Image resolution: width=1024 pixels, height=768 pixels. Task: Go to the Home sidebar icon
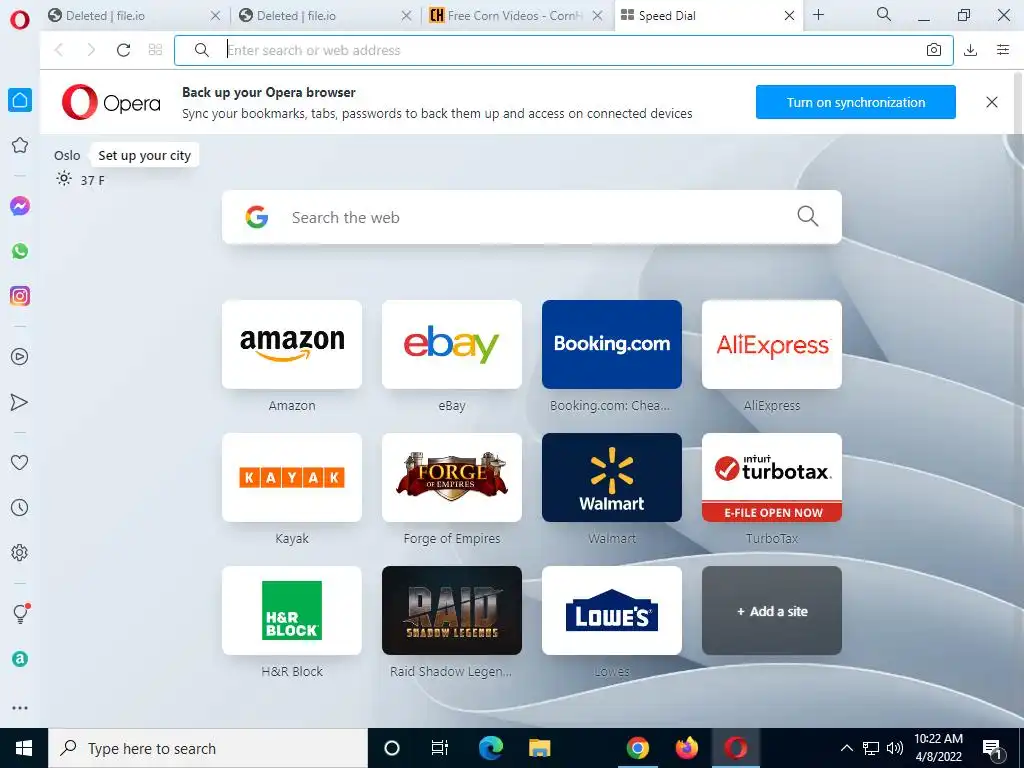point(20,100)
